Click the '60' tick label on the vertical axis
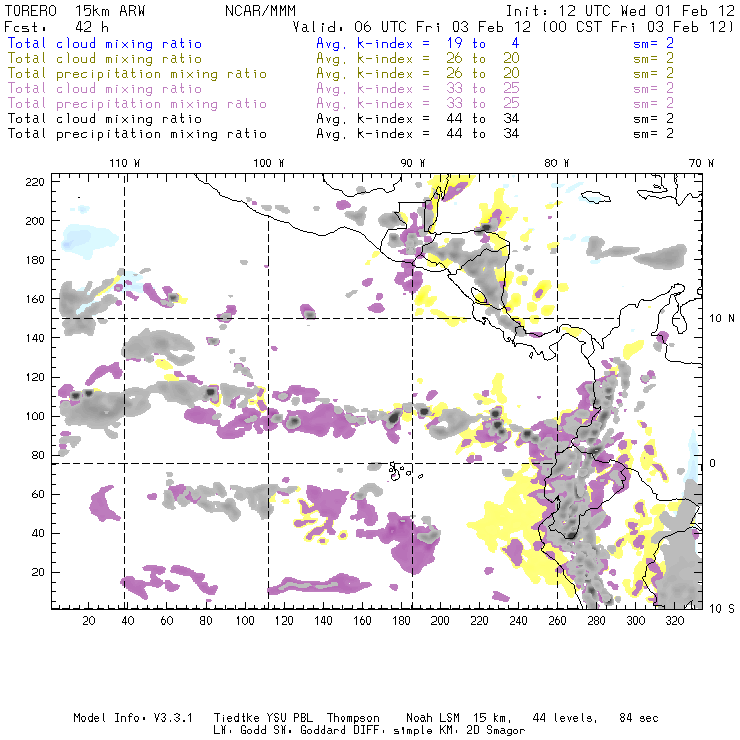 (39, 494)
